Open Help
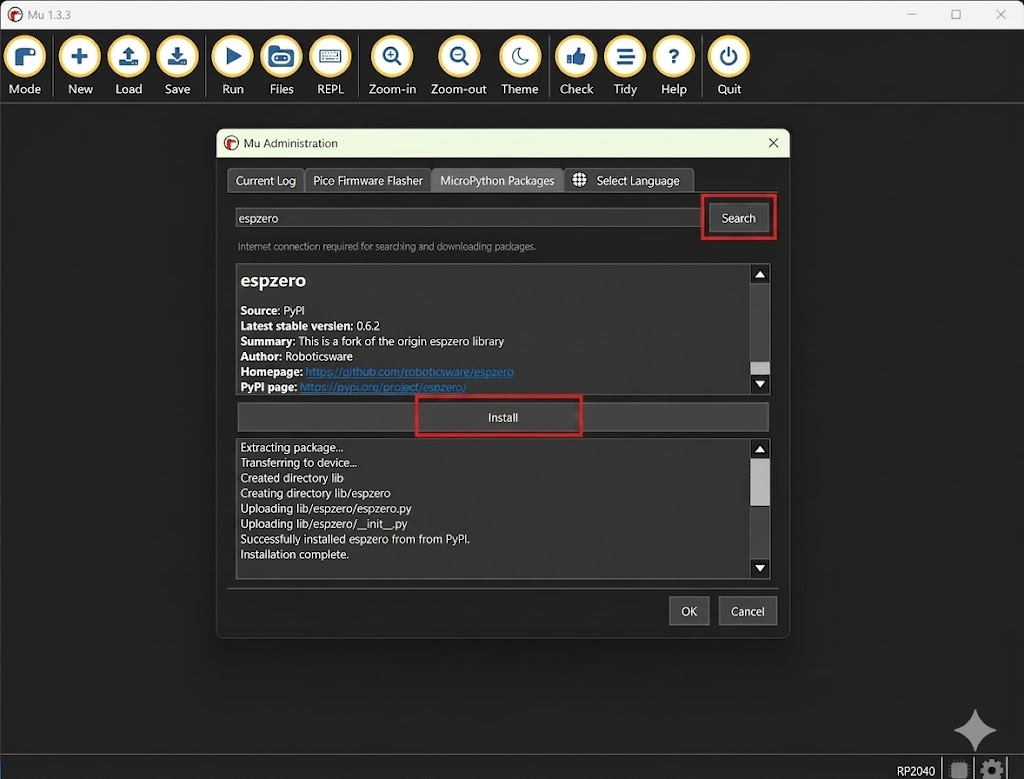This screenshot has height=779, width=1024. click(673, 66)
